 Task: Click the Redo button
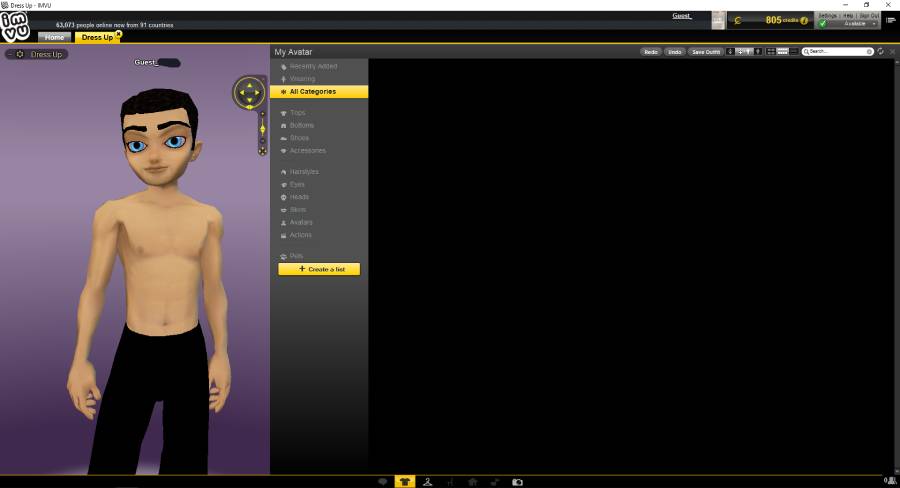click(651, 52)
